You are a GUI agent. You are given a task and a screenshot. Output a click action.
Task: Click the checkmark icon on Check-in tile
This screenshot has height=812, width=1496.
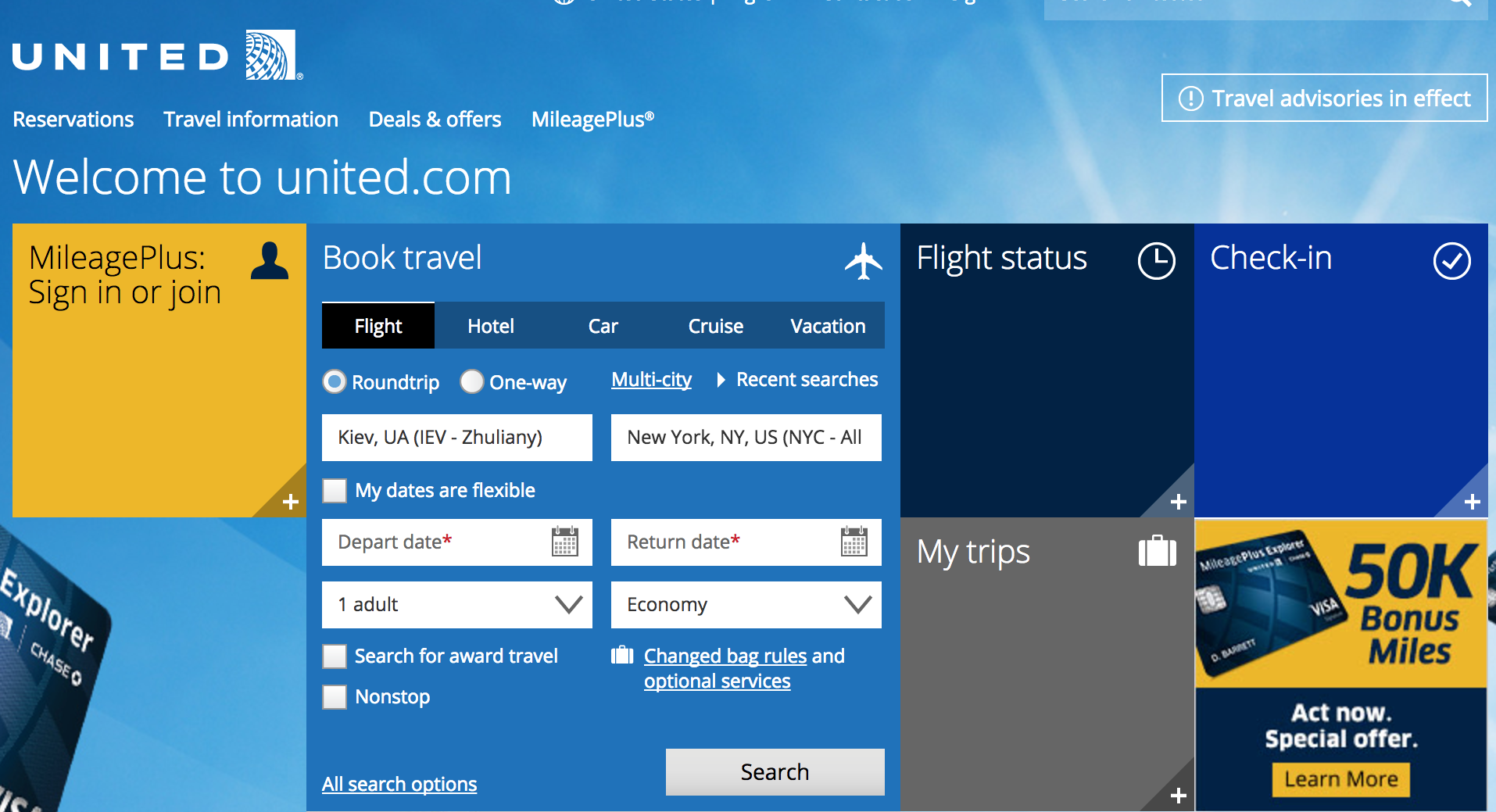[1451, 260]
